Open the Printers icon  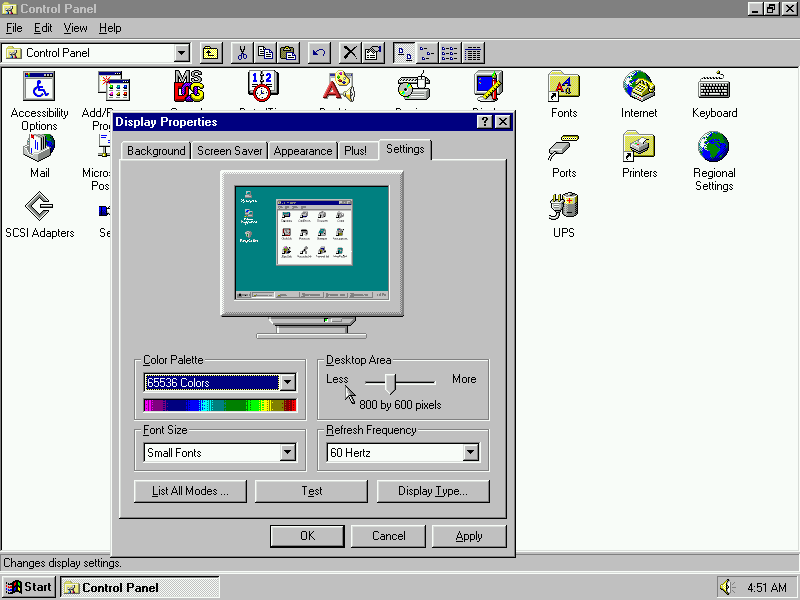(x=639, y=148)
